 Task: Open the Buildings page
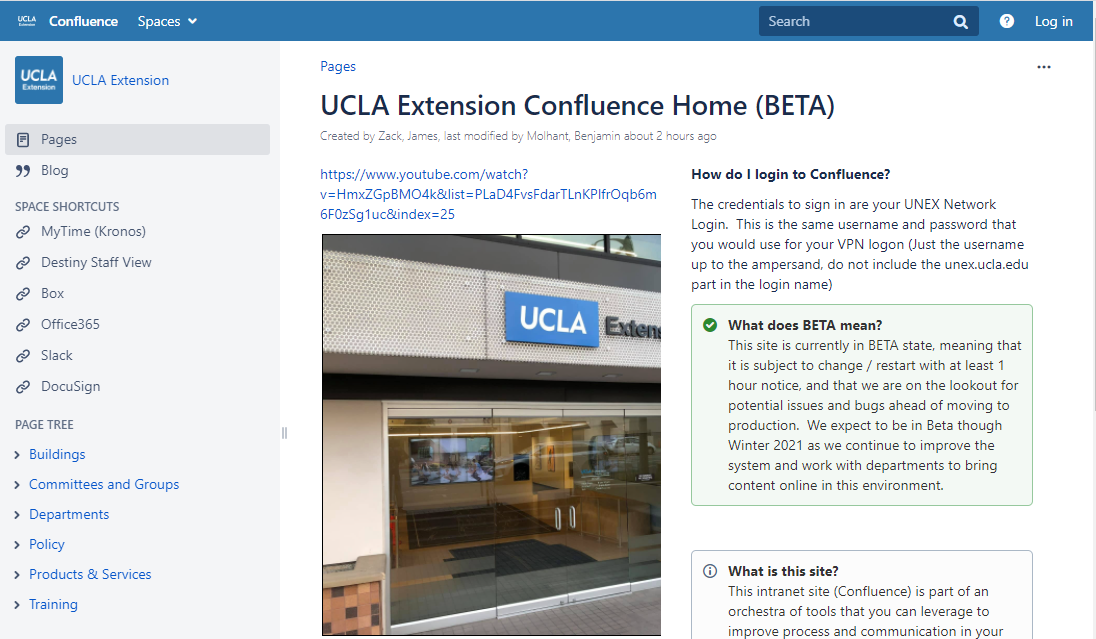[x=57, y=454]
